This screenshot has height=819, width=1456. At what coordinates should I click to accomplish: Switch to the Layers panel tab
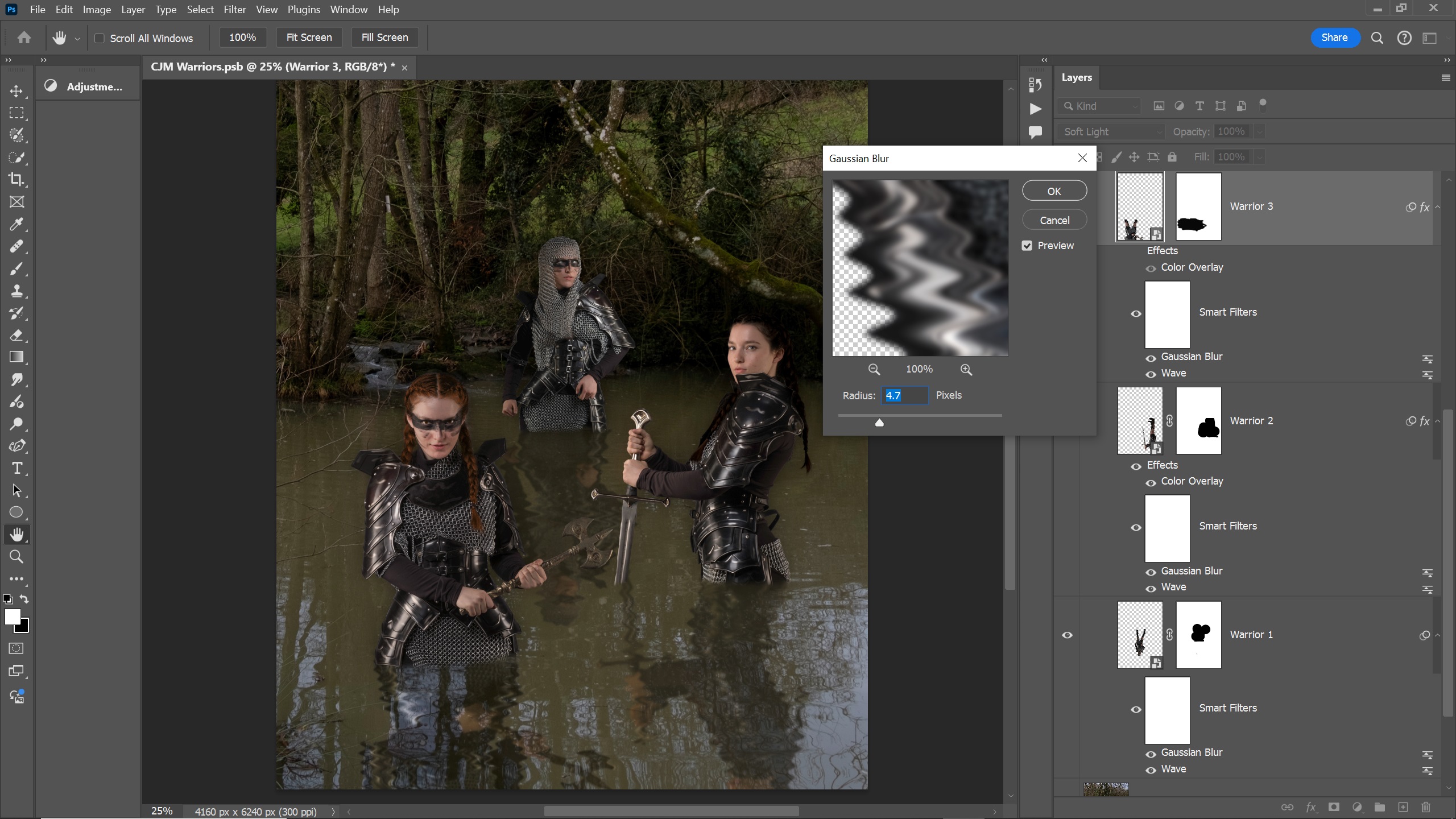tap(1076, 77)
